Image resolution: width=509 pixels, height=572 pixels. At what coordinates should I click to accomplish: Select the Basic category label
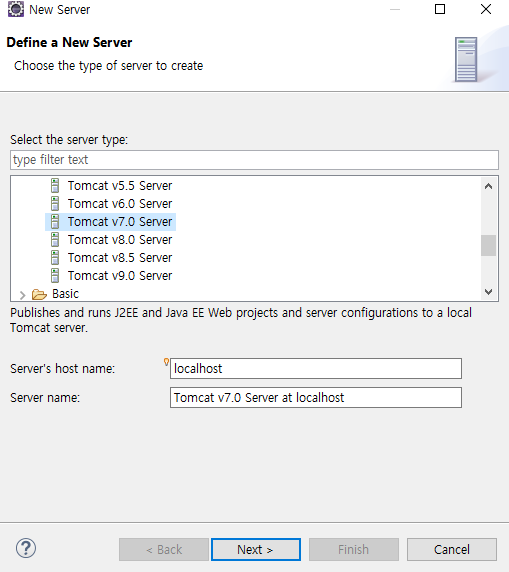pyautogui.click(x=65, y=294)
